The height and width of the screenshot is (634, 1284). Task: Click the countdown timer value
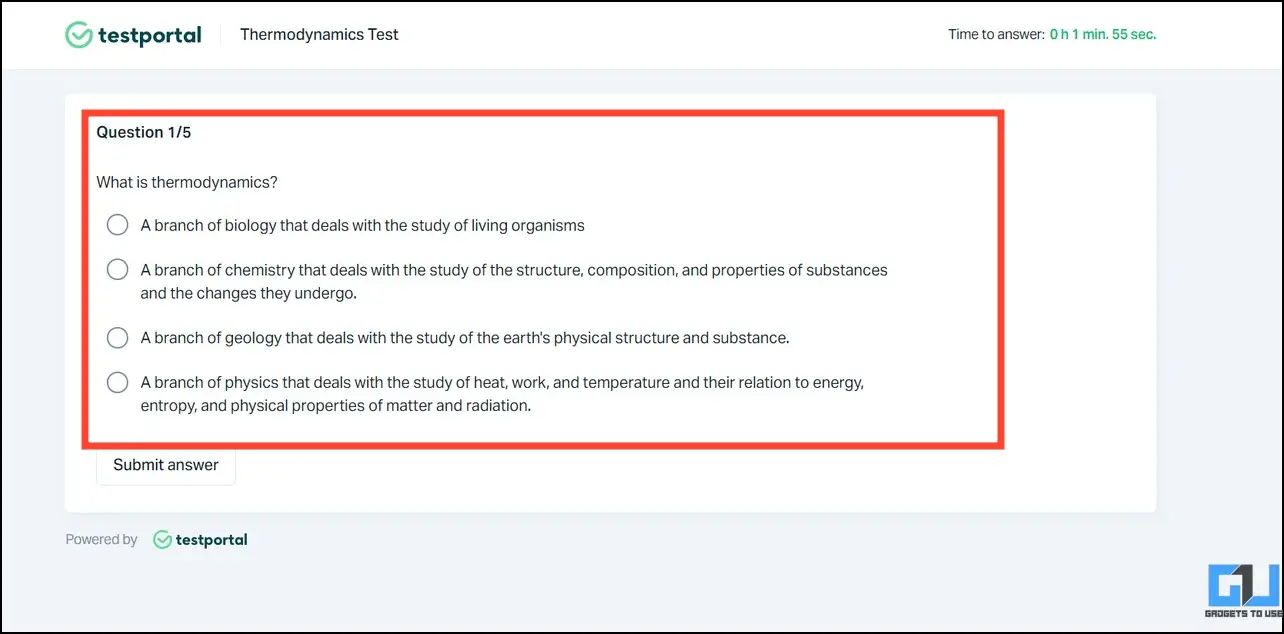[x=1103, y=35]
